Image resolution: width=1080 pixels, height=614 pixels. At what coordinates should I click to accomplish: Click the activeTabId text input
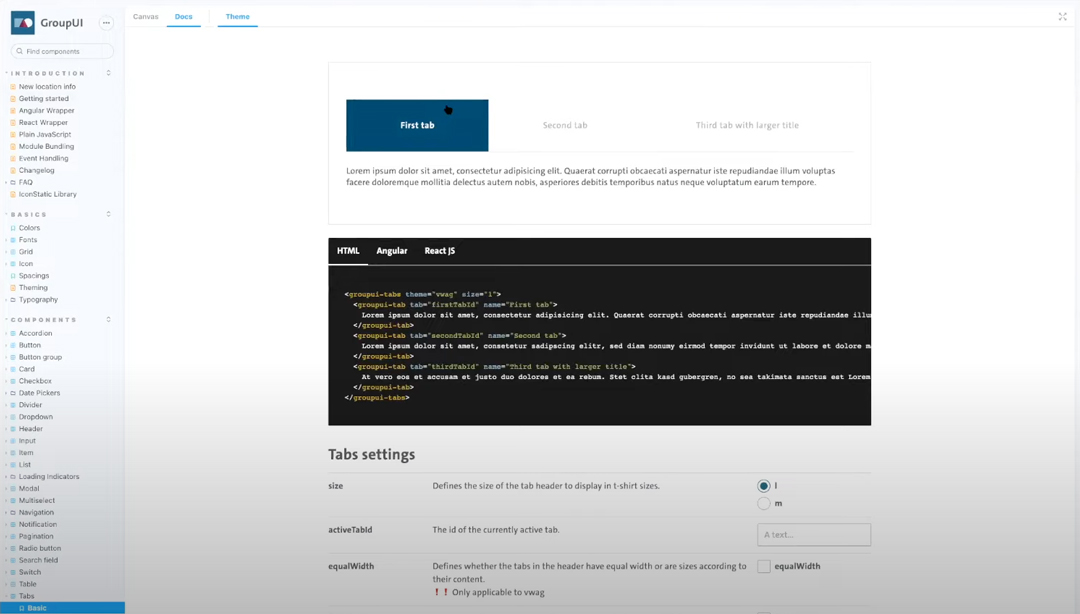click(x=813, y=535)
